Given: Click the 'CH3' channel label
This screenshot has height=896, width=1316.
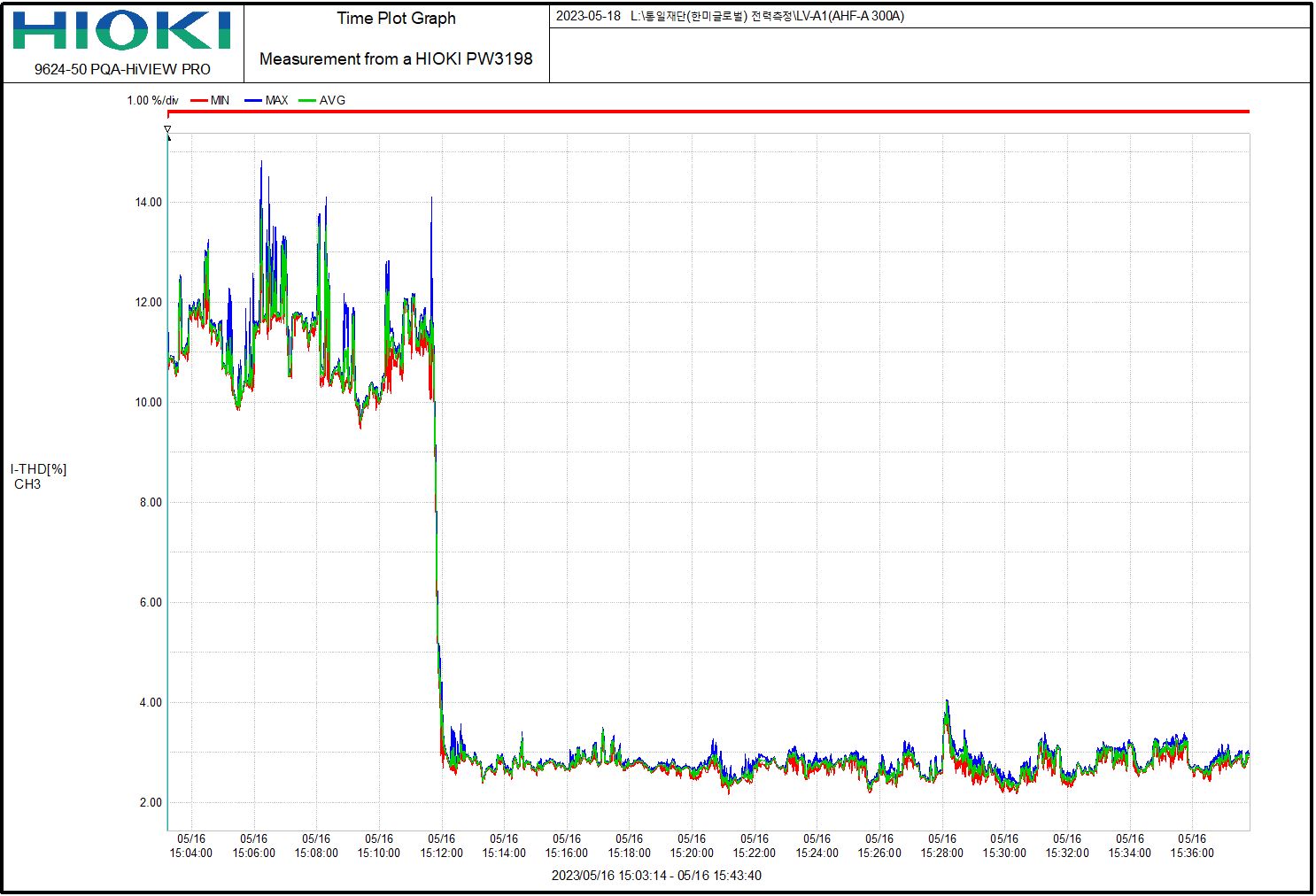Looking at the screenshot, I should 27,484.
